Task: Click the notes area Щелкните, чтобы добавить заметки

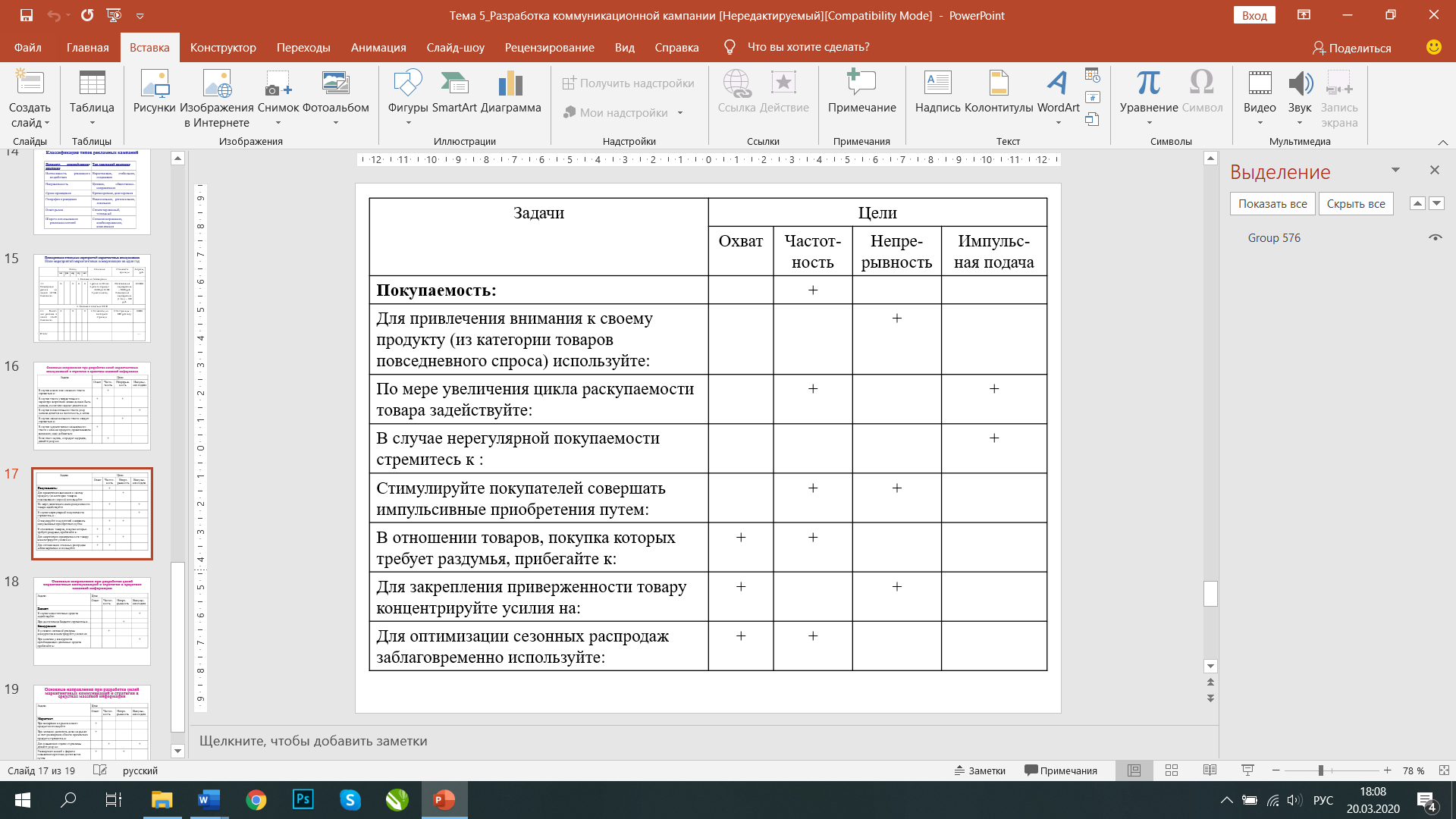Action: (313, 741)
